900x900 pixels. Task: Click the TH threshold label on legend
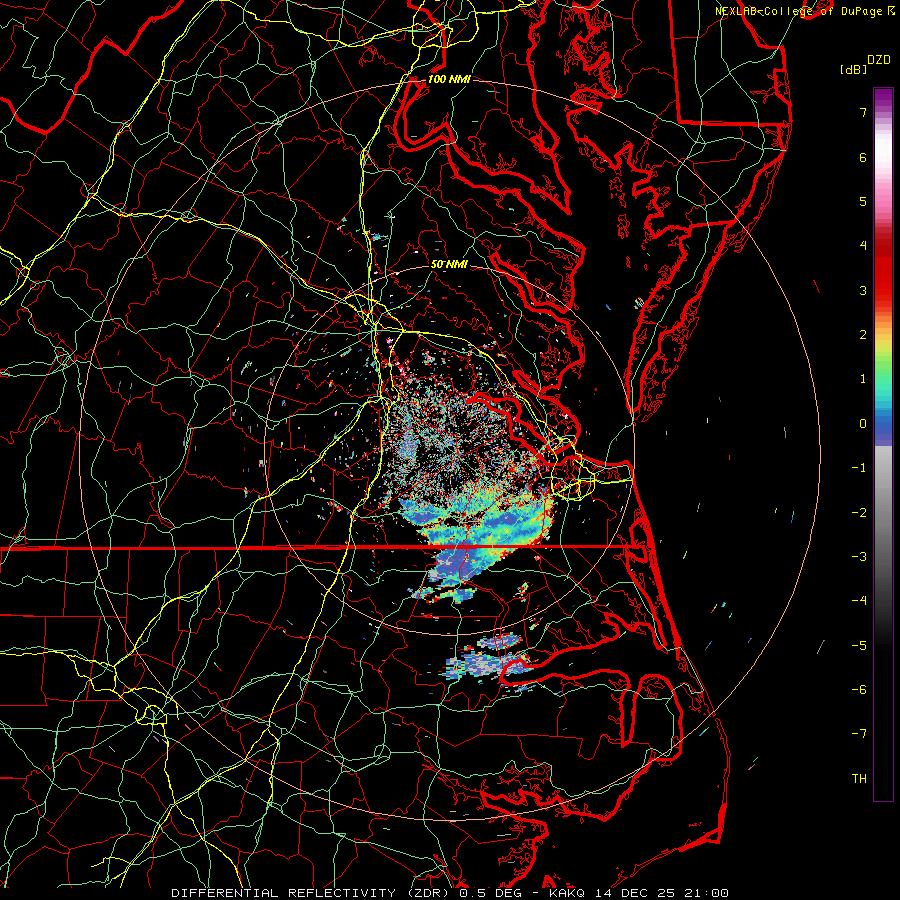pyautogui.click(x=859, y=779)
